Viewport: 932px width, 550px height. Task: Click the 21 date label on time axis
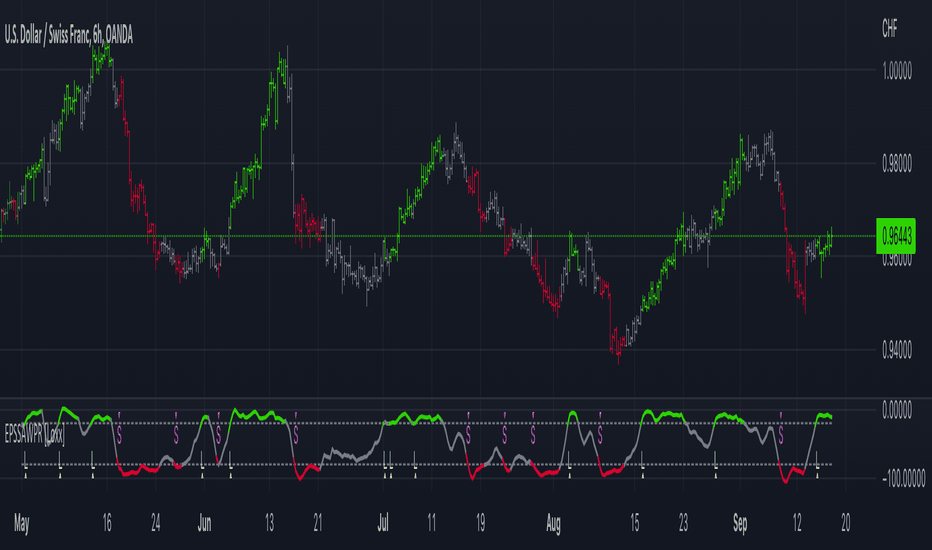(318, 523)
